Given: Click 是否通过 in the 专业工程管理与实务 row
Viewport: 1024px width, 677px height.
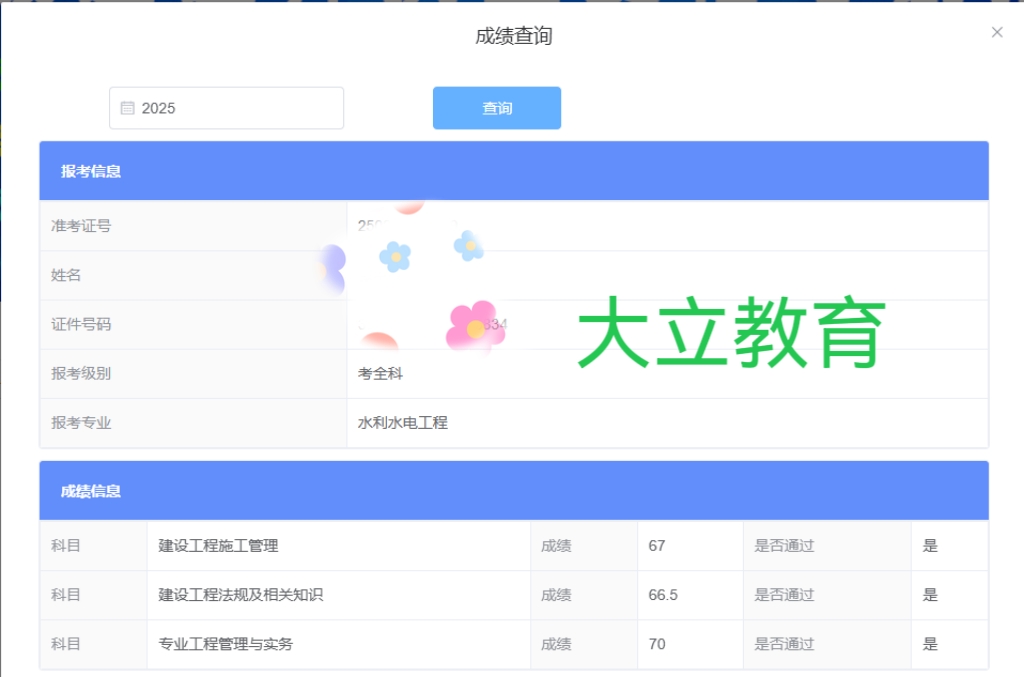Looking at the screenshot, I should click(784, 644).
